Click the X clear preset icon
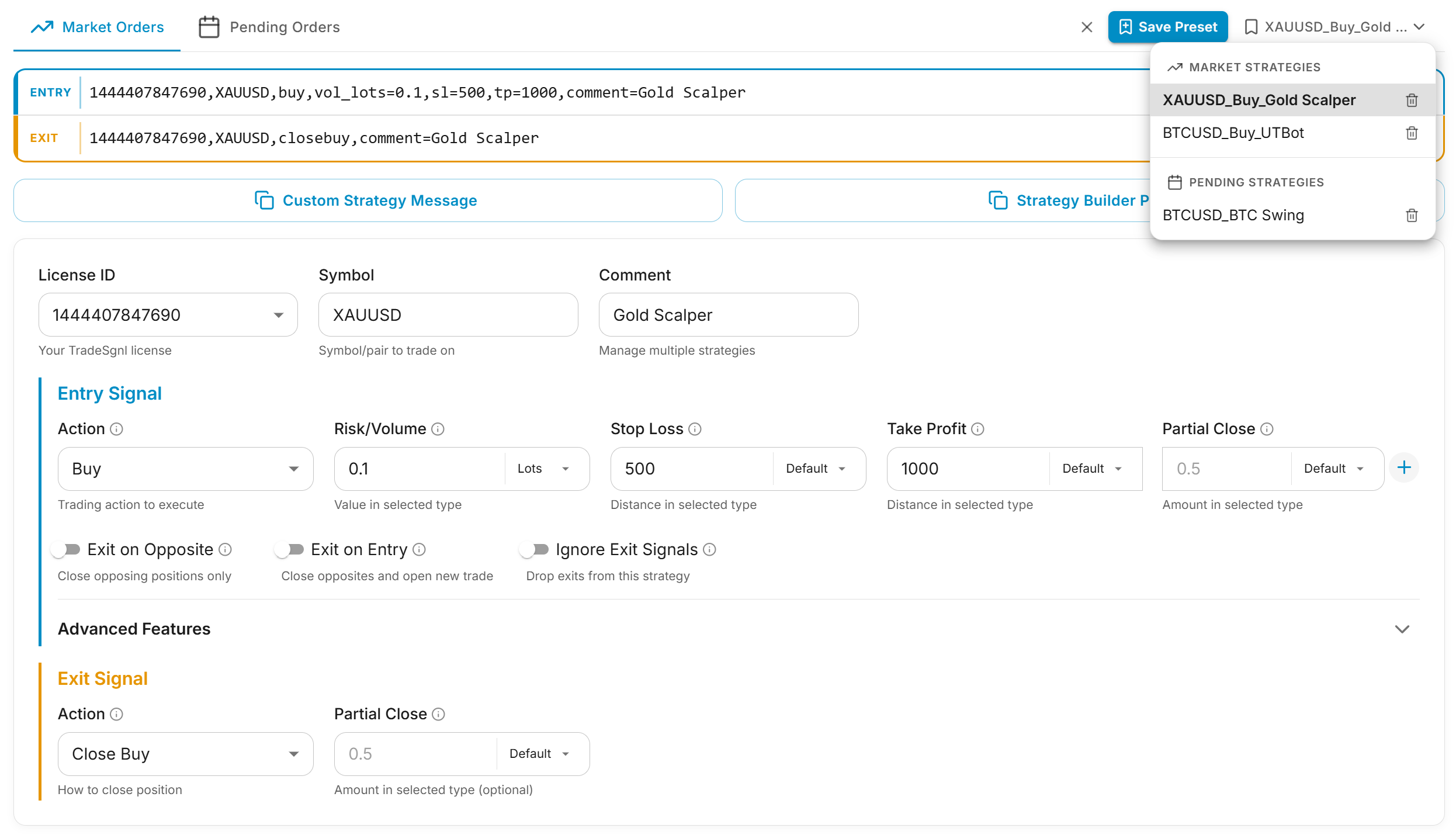This screenshot has width=1456, height=835. (1087, 27)
